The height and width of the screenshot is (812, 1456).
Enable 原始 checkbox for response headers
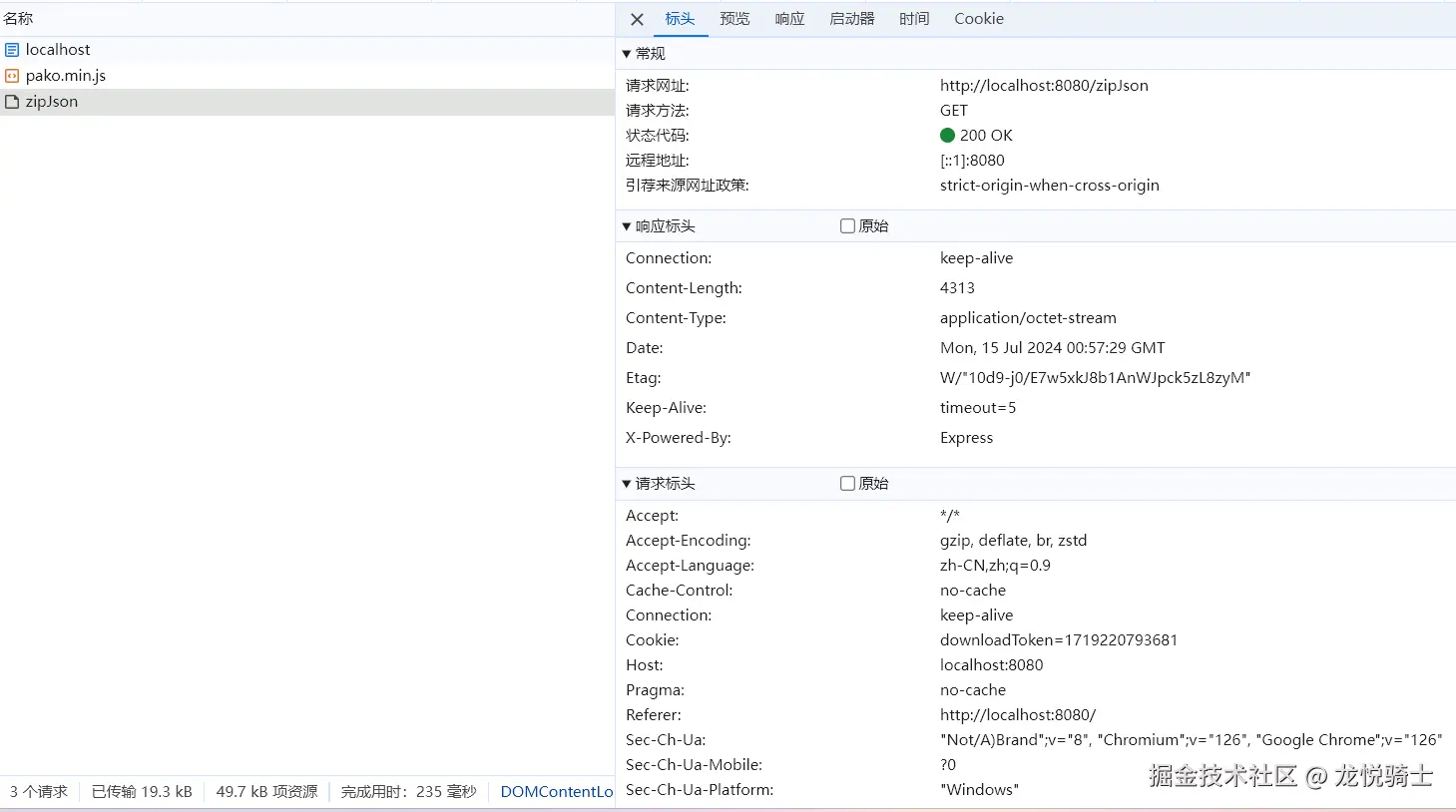[847, 226]
